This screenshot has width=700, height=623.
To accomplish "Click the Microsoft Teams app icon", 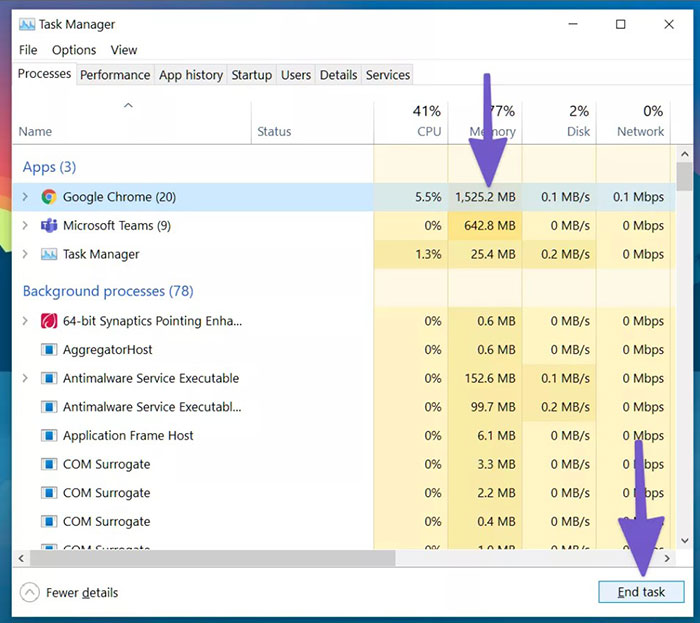I will 49,226.
